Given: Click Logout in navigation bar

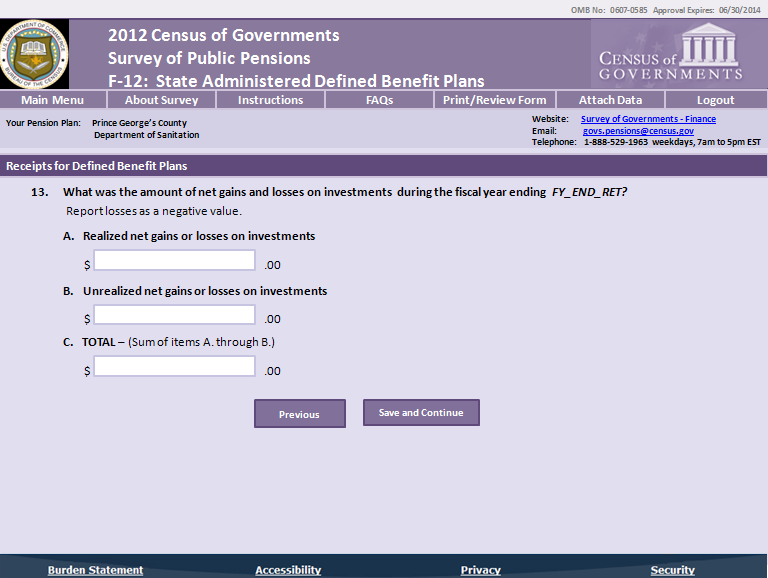Looking at the screenshot, I should [x=715, y=100].
